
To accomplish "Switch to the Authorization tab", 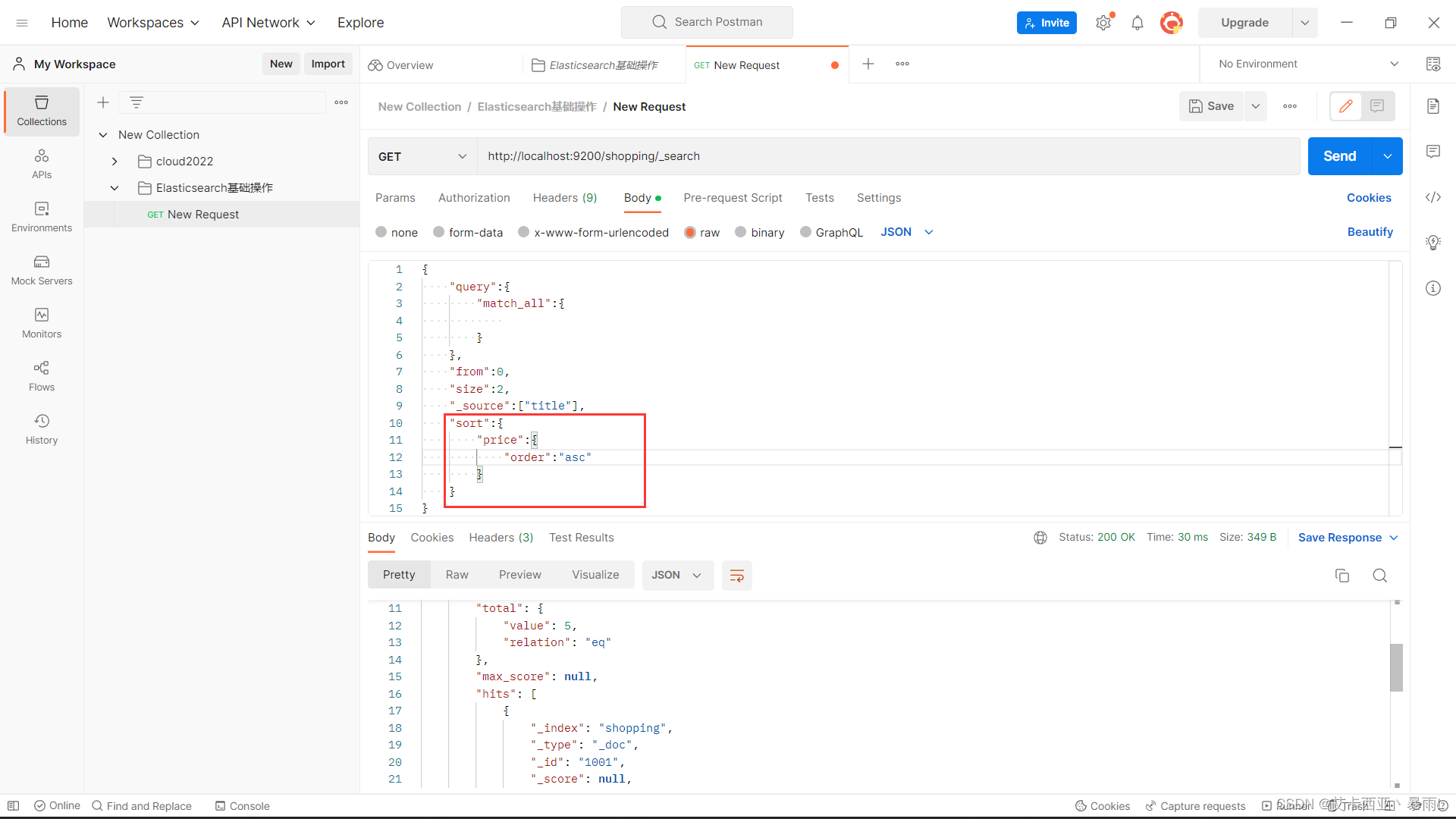I will pyautogui.click(x=474, y=198).
